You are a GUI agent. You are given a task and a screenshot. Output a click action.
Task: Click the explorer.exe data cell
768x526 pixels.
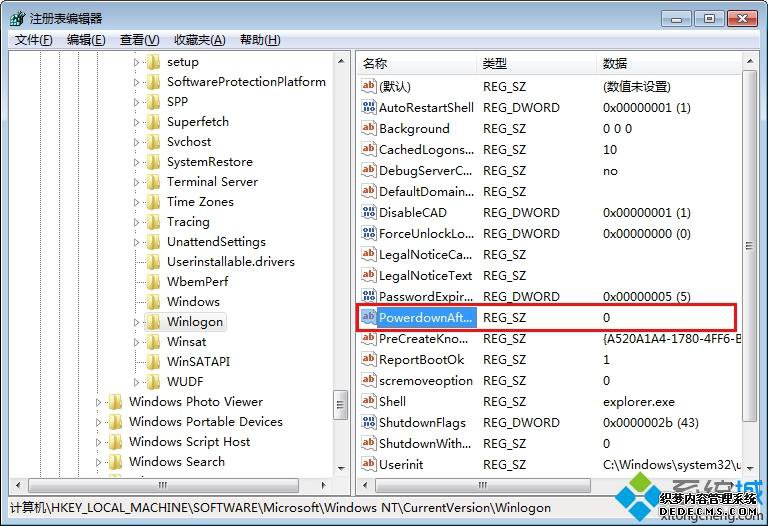(x=639, y=402)
